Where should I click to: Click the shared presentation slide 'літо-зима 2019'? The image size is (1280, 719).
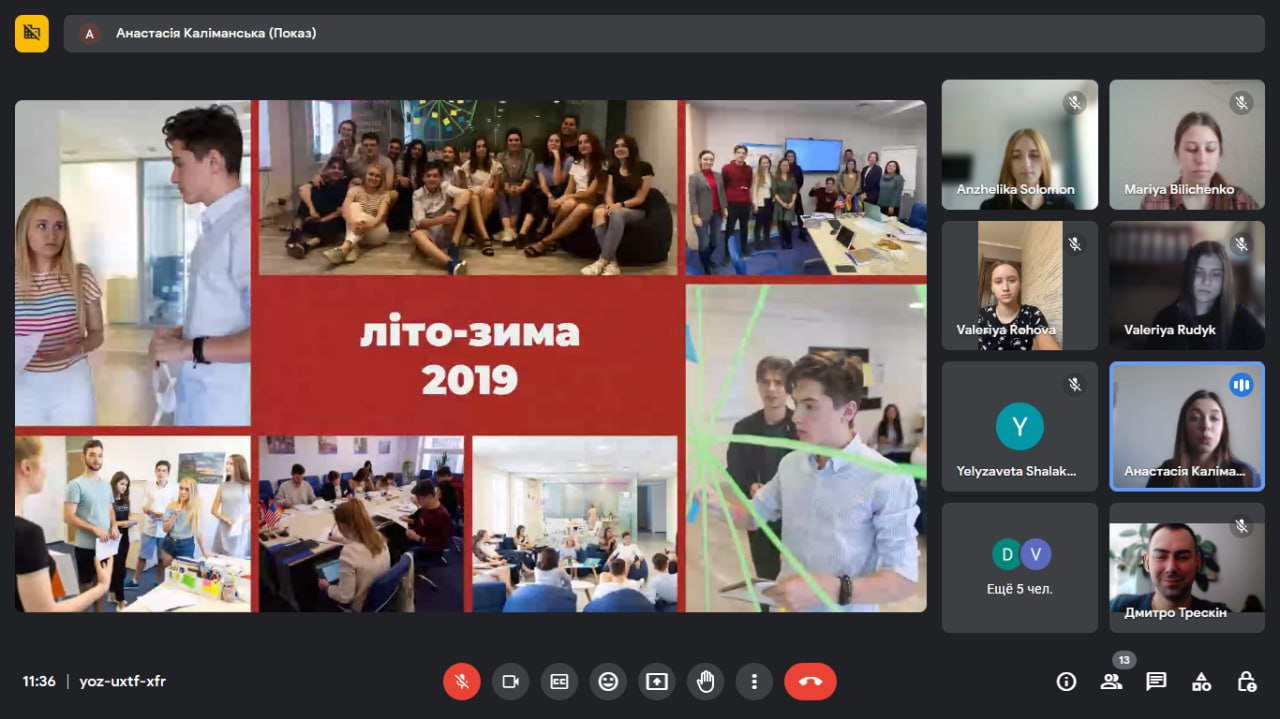471,356
